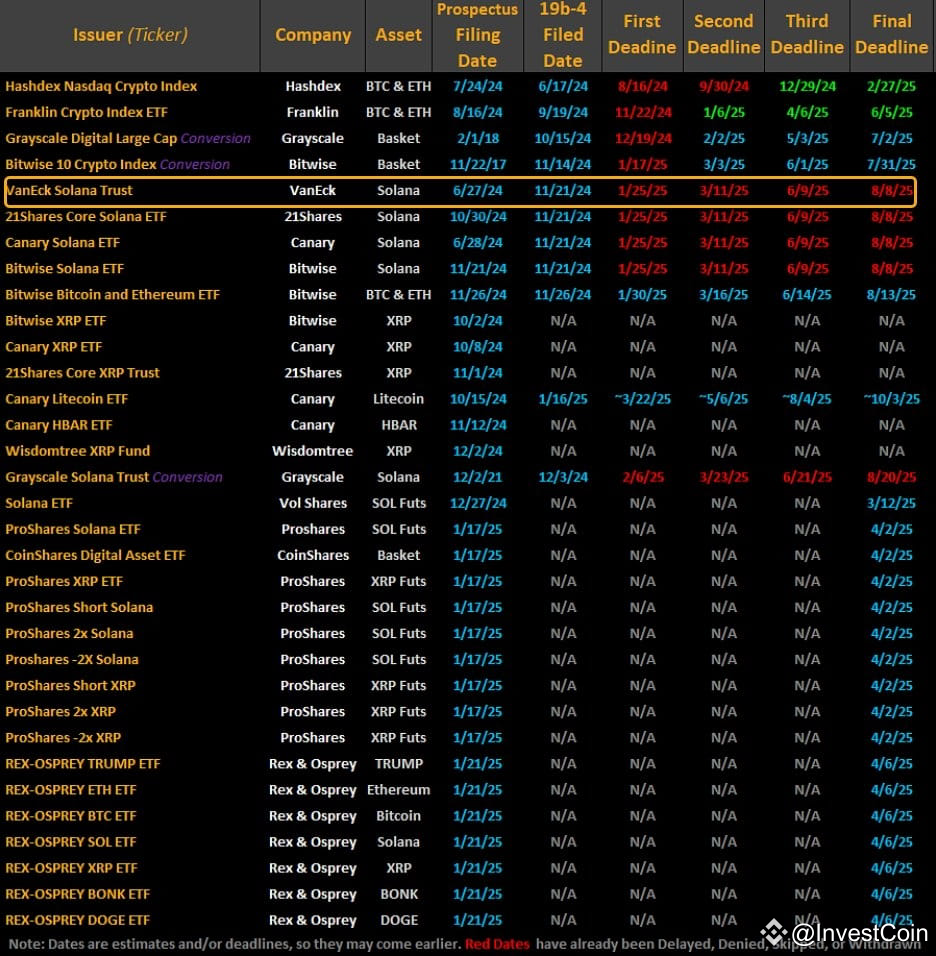Select the Asset column header

coord(398,35)
